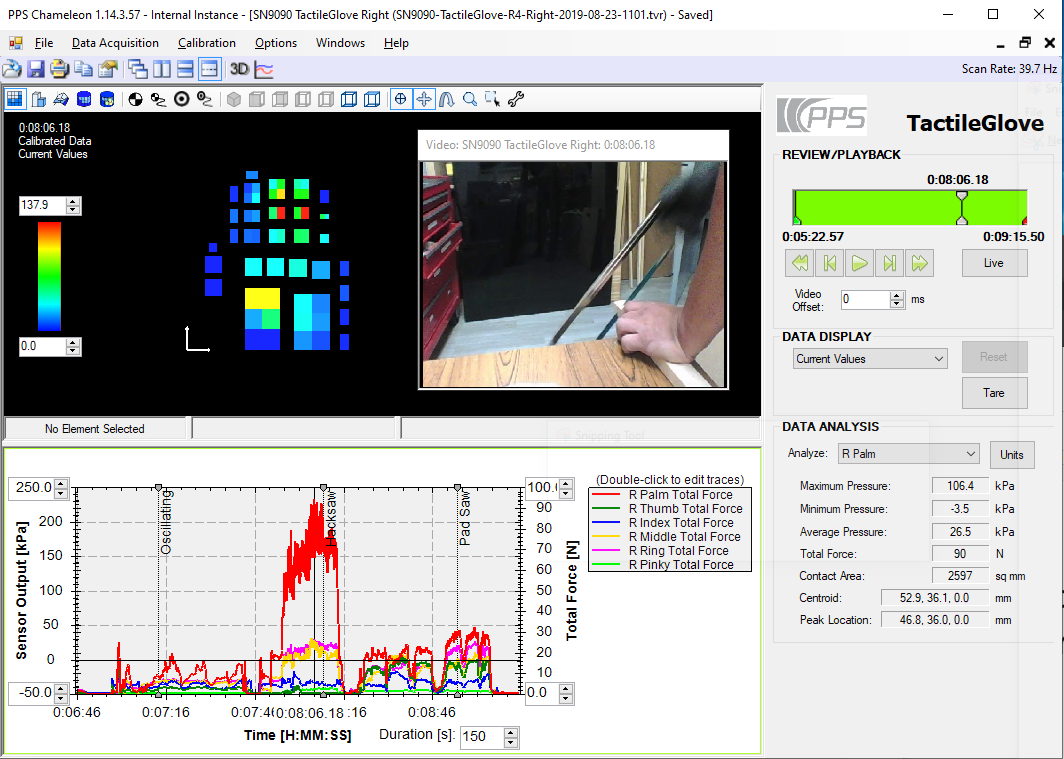
Task: Switch to Live mode
Action: tap(994, 262)
